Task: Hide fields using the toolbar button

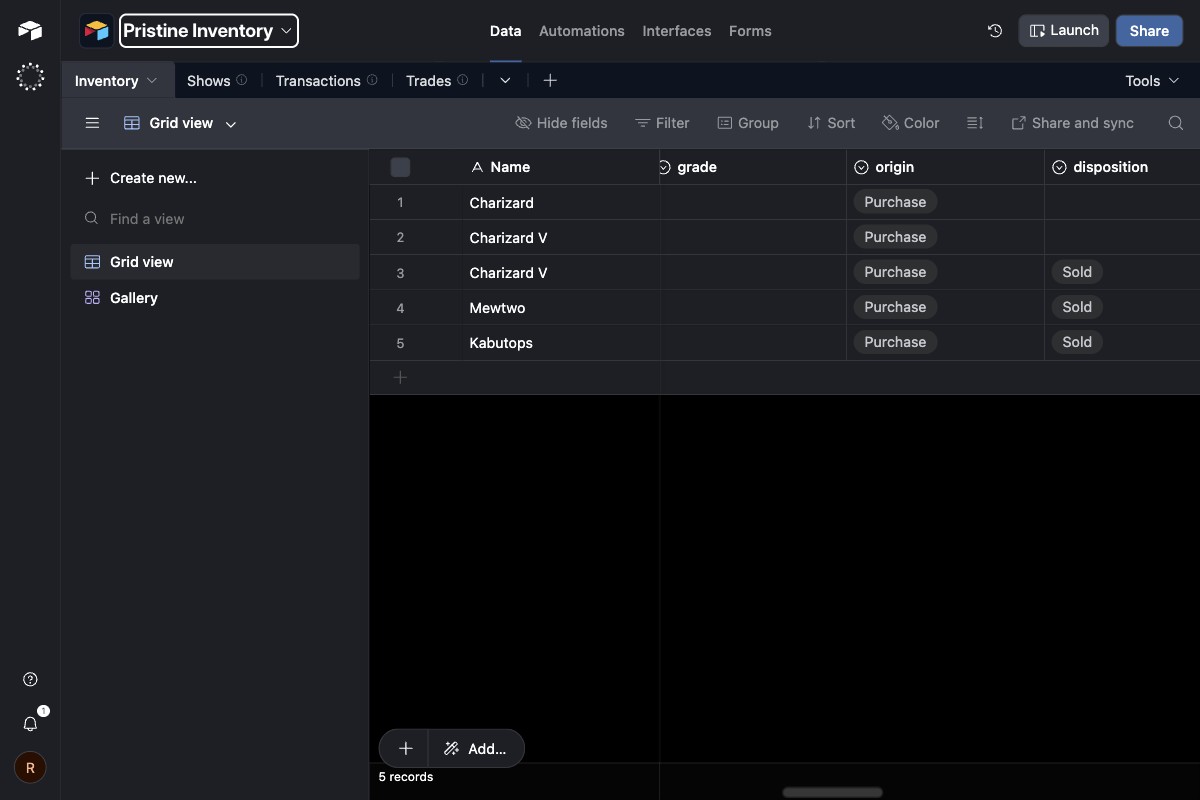Action: point(561,123)
